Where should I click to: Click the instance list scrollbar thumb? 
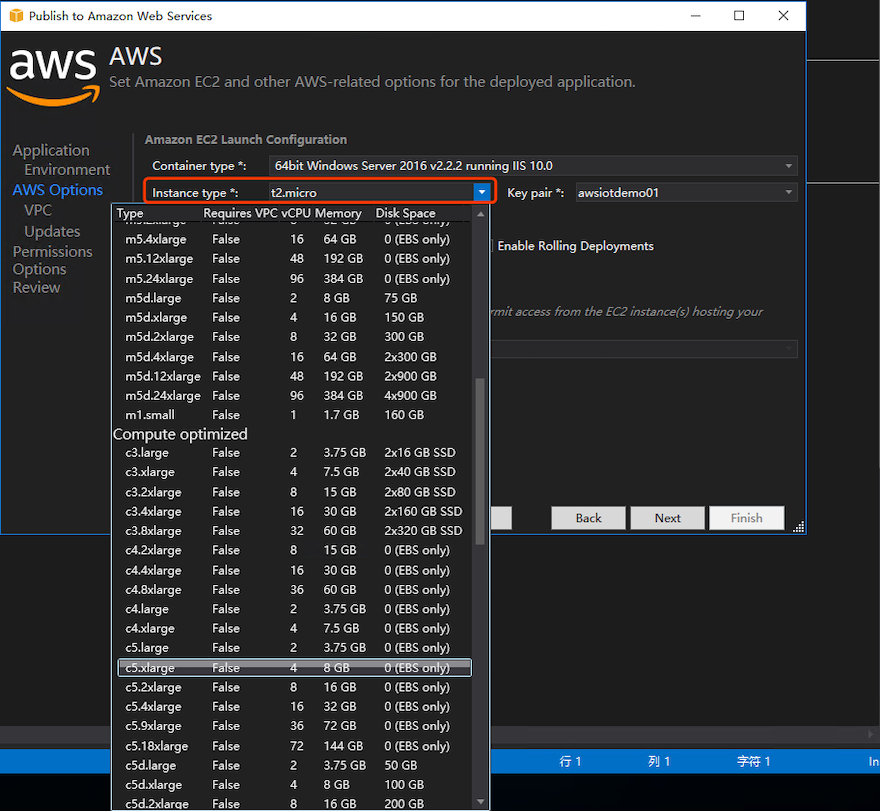(480, 461)
